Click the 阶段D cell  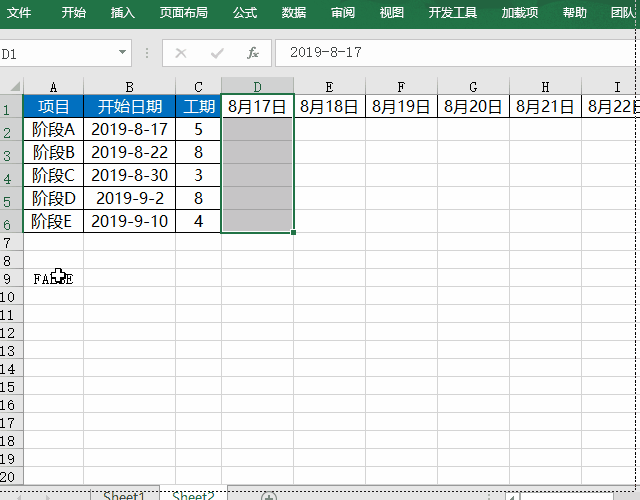coord(53,198)
